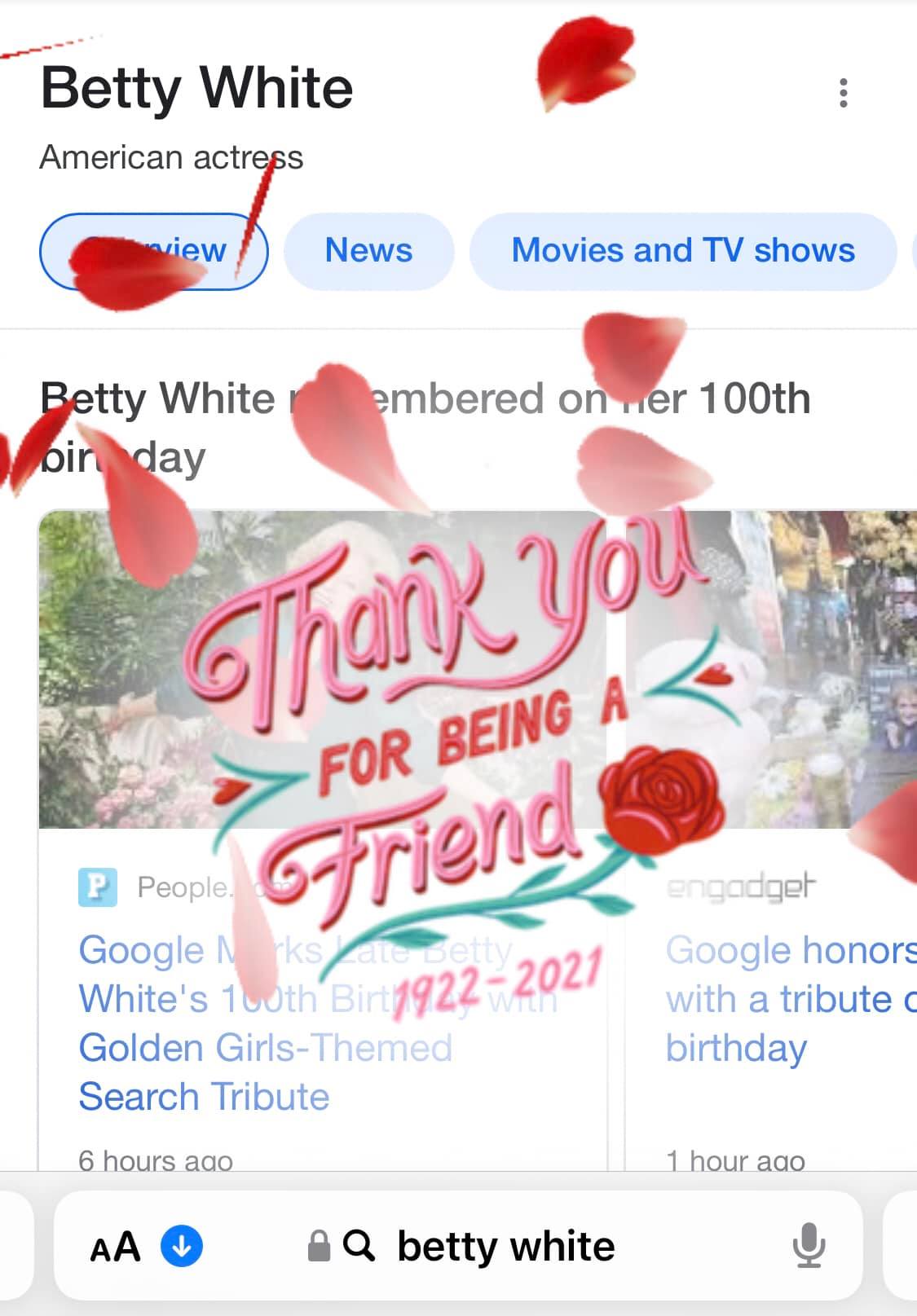Tap the American actress subtitle
The width and height of the screenshot is (917, 1316).
click(x=171, y=157)
